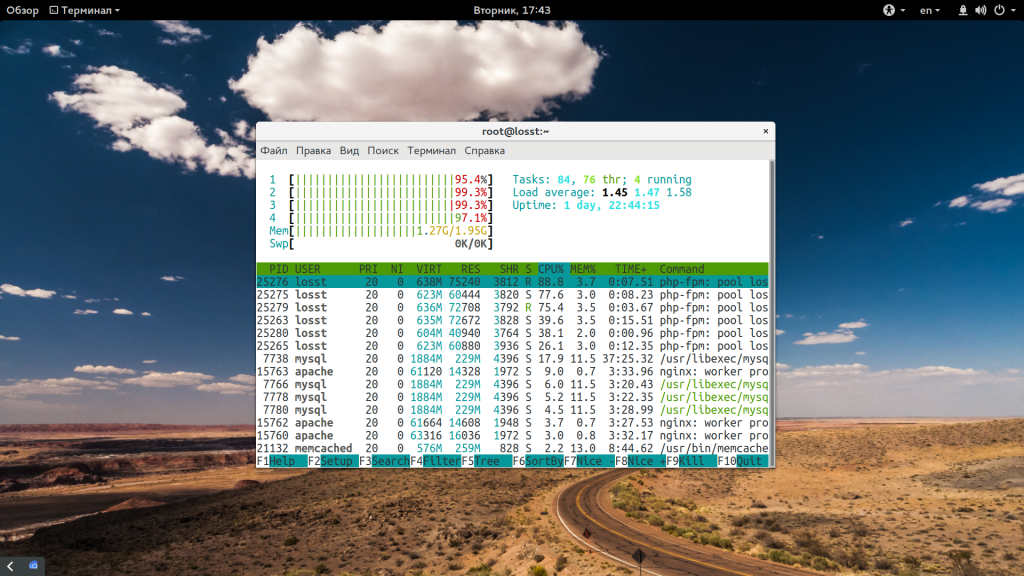Image resolution: width=1024 pixels, height=576 pixels.
Task: Expand the bottom-left message tray arrow
Action: click(11, 566)
